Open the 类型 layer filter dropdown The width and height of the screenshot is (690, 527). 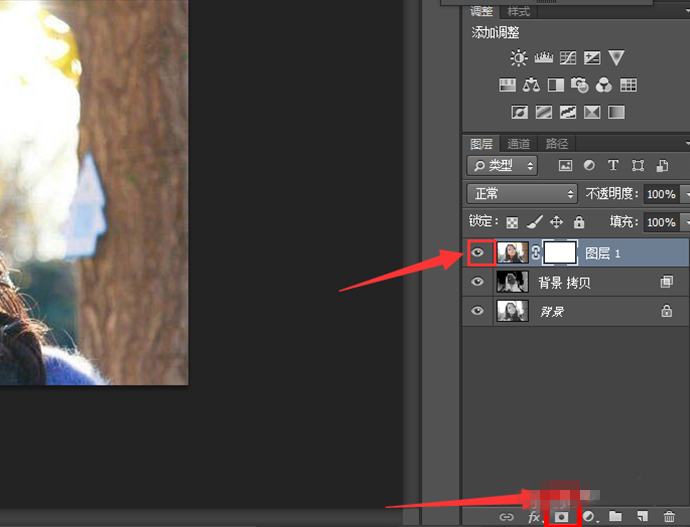click(x=502, y=165)
